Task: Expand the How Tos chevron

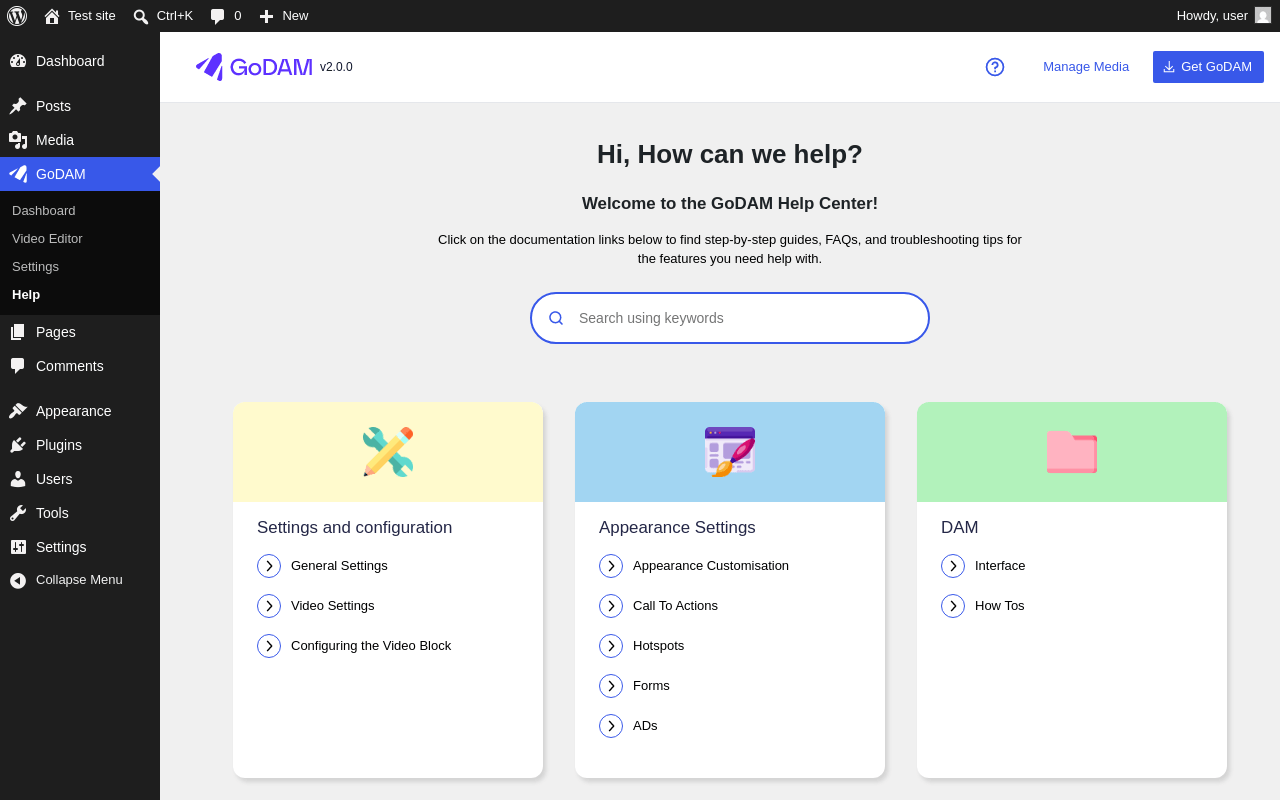Action: coord(953,606)
